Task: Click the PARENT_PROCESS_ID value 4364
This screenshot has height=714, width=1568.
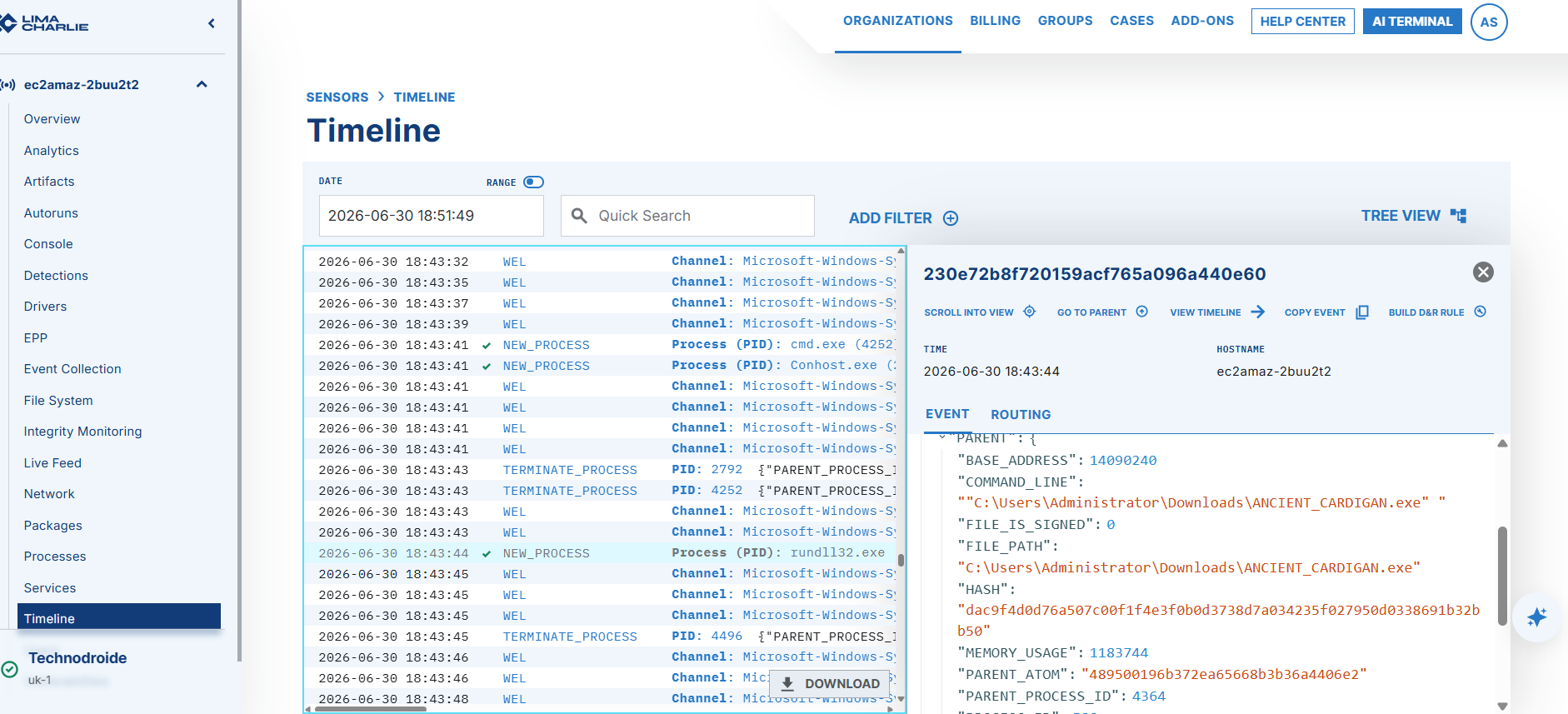Action: coord(1148,697)
